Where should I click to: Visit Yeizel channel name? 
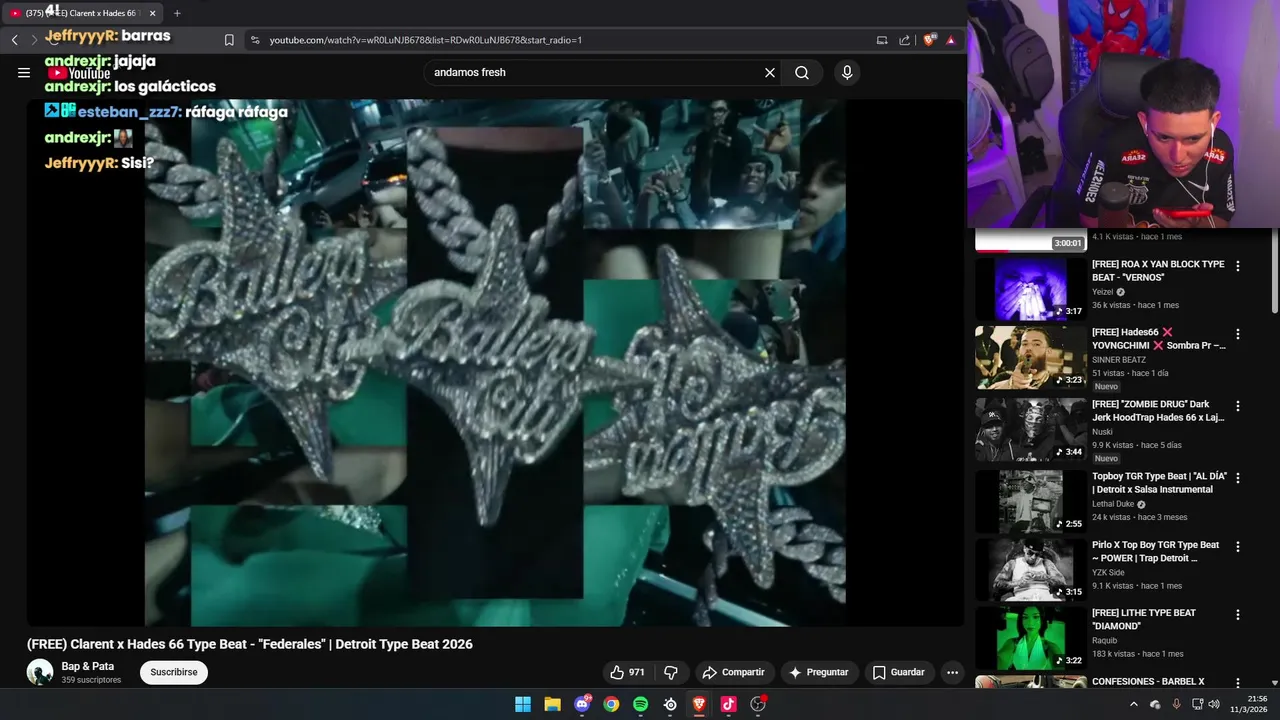point(1103,292)
